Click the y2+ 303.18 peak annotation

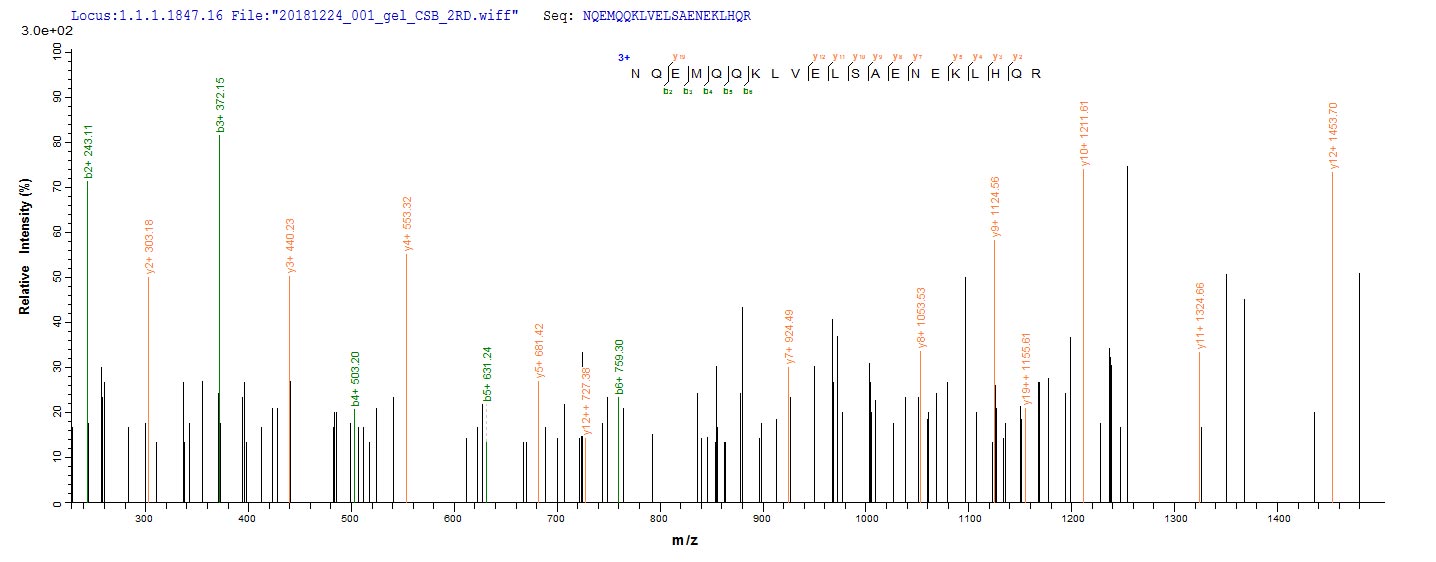coord(149,246)
